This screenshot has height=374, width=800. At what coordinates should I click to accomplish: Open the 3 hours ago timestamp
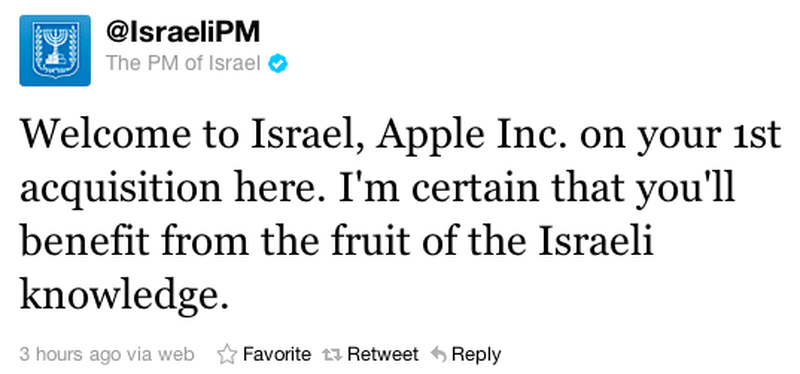coord(70,355)
